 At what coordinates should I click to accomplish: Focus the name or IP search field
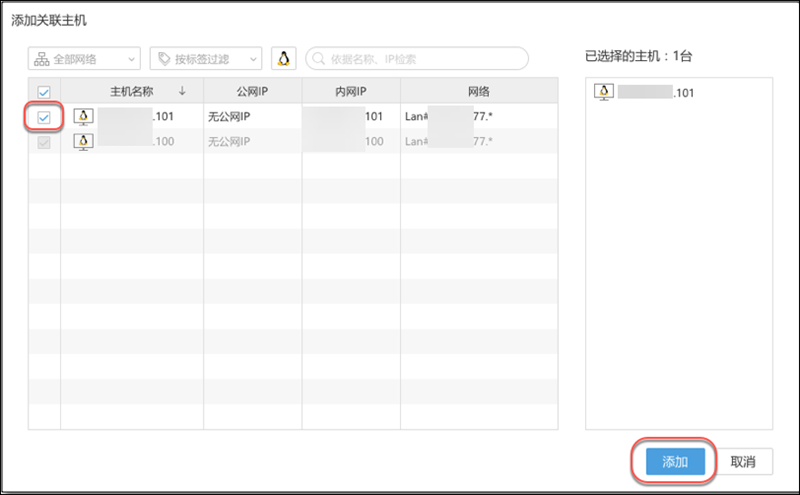coord(417,59)
